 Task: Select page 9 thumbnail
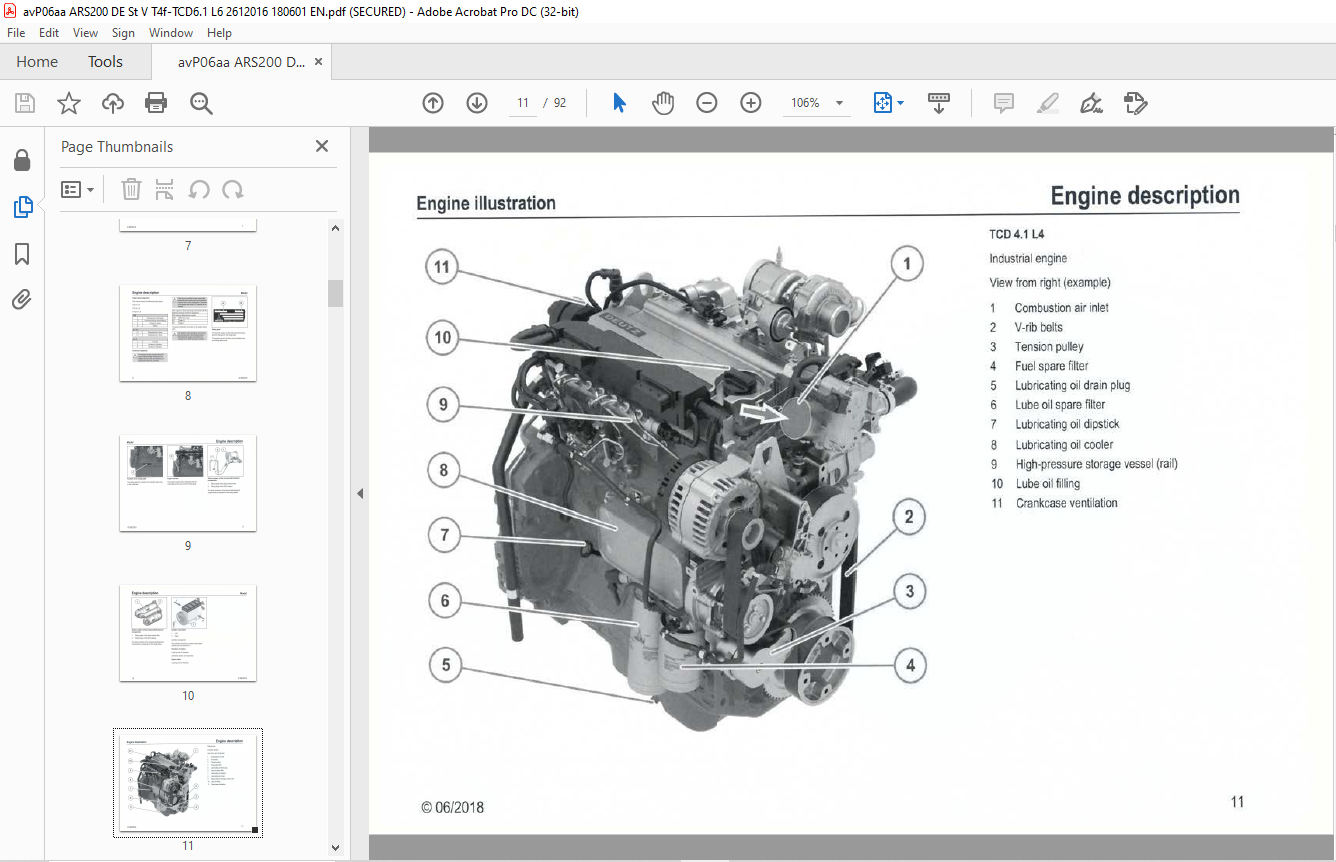[188, 483]
